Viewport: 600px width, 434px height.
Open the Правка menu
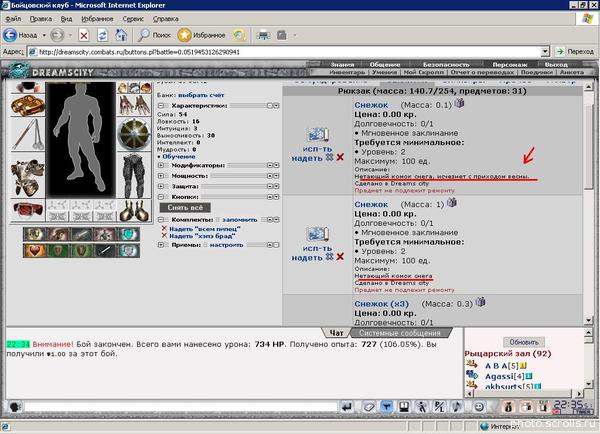point(41,19)
